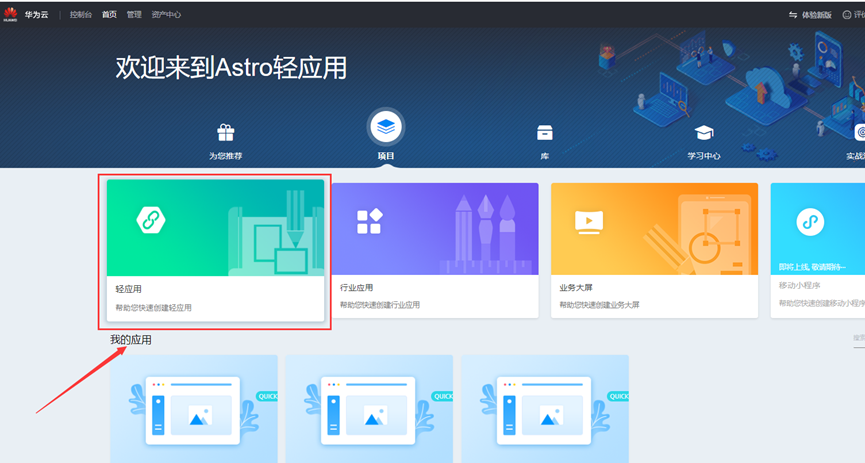Viewport: 865px width, 463px height.
Task: Open 控制台 in top navigation
Action: click(81, 14)
